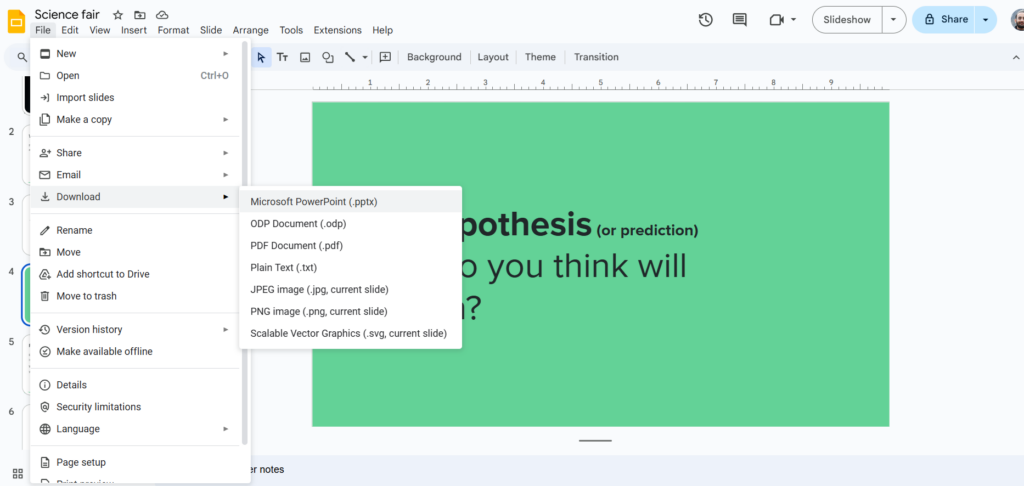The image size is (1024, 486).
Task: Select the text box tool
Action: pos(283,57)
